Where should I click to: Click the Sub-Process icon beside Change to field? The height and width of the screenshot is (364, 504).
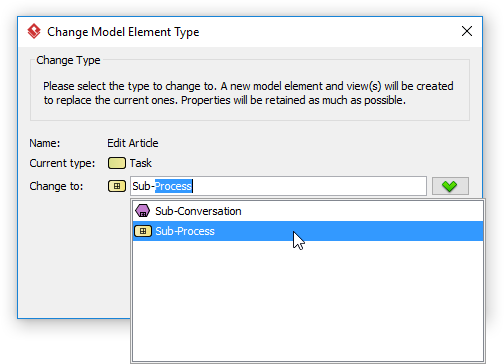tap(117, 186)
